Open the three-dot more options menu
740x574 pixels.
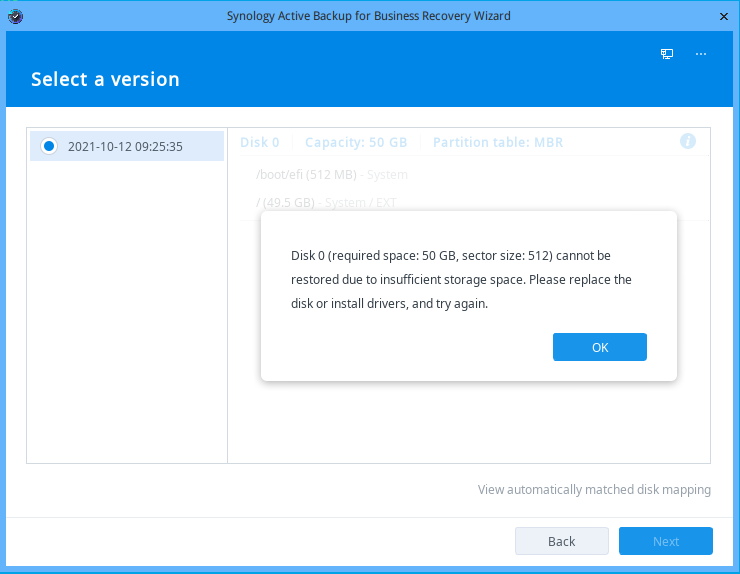pos(701,54)
